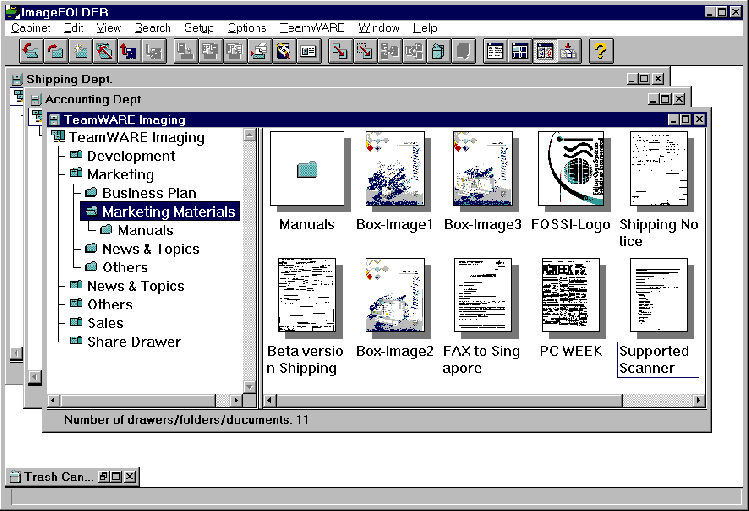
Task: Switch to list detail view icon
Action: point(495,51)
